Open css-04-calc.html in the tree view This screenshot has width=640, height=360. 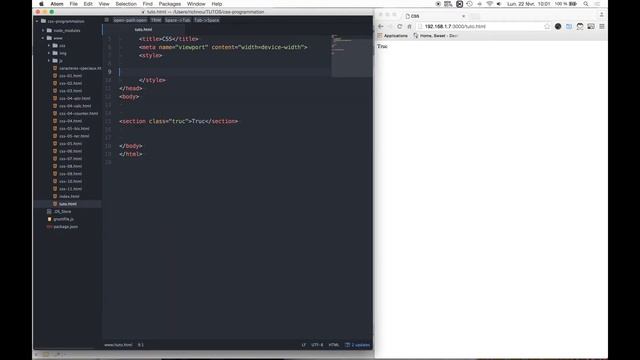point(75,106)
